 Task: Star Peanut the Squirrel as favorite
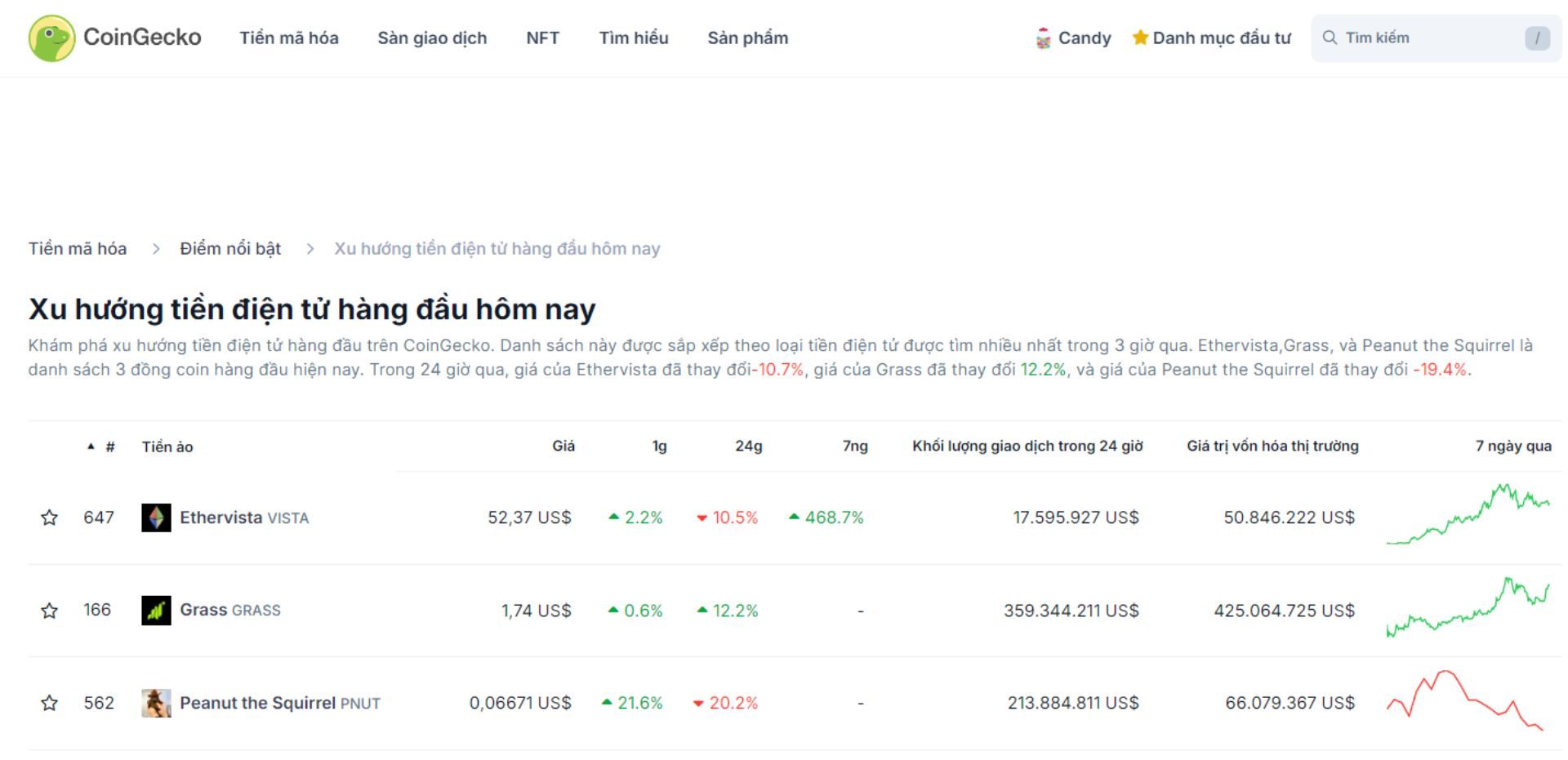pyautogui.click(x=49, y=702)
